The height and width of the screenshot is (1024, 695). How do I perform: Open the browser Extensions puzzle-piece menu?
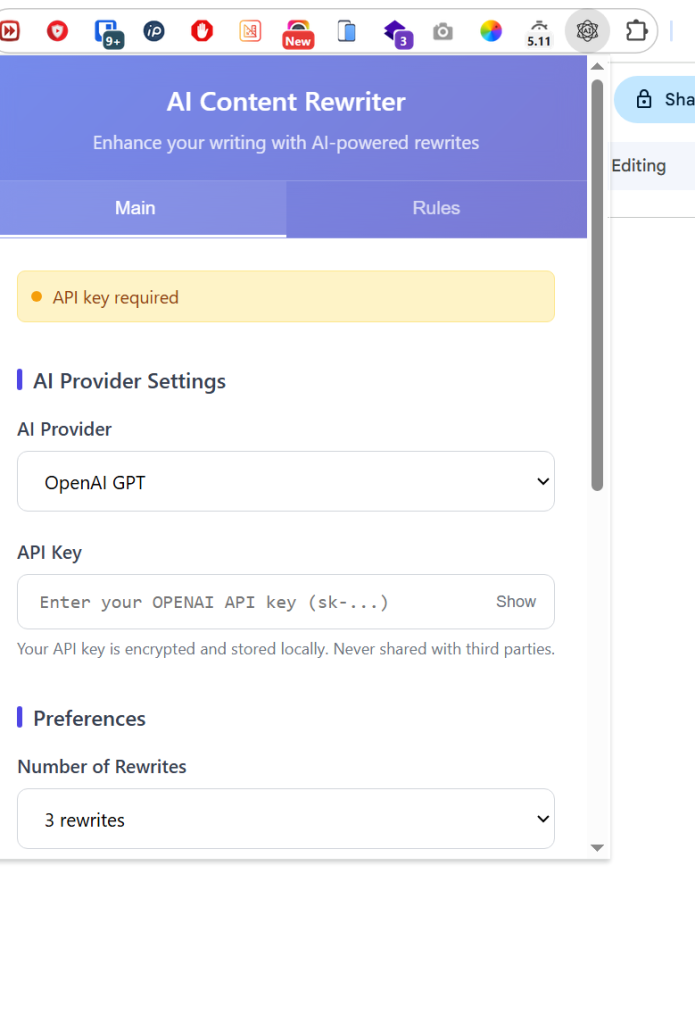(637, 31)
